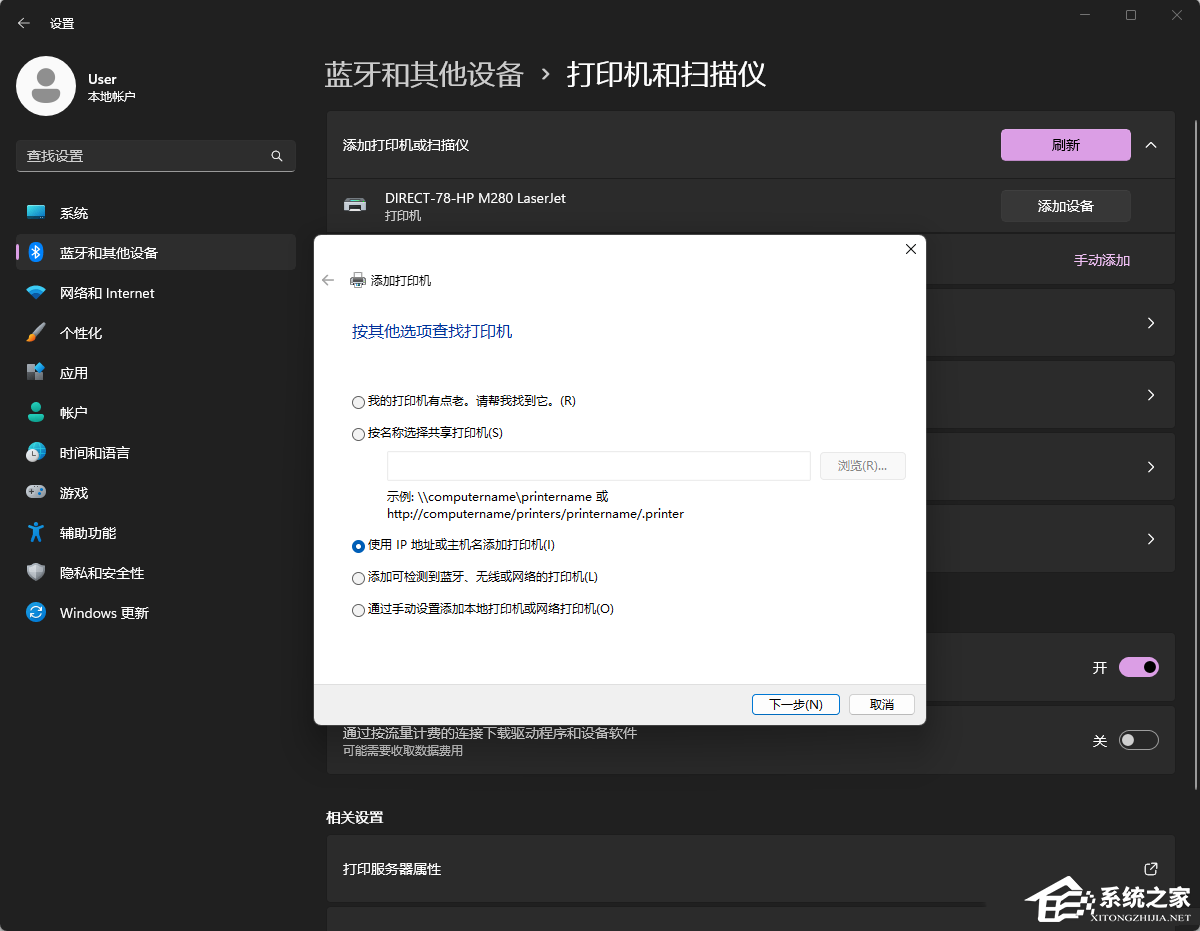Click the Bluetooth icon in sidebar
This screenshot has height=931, width=1200.
[x=36, y=253]
